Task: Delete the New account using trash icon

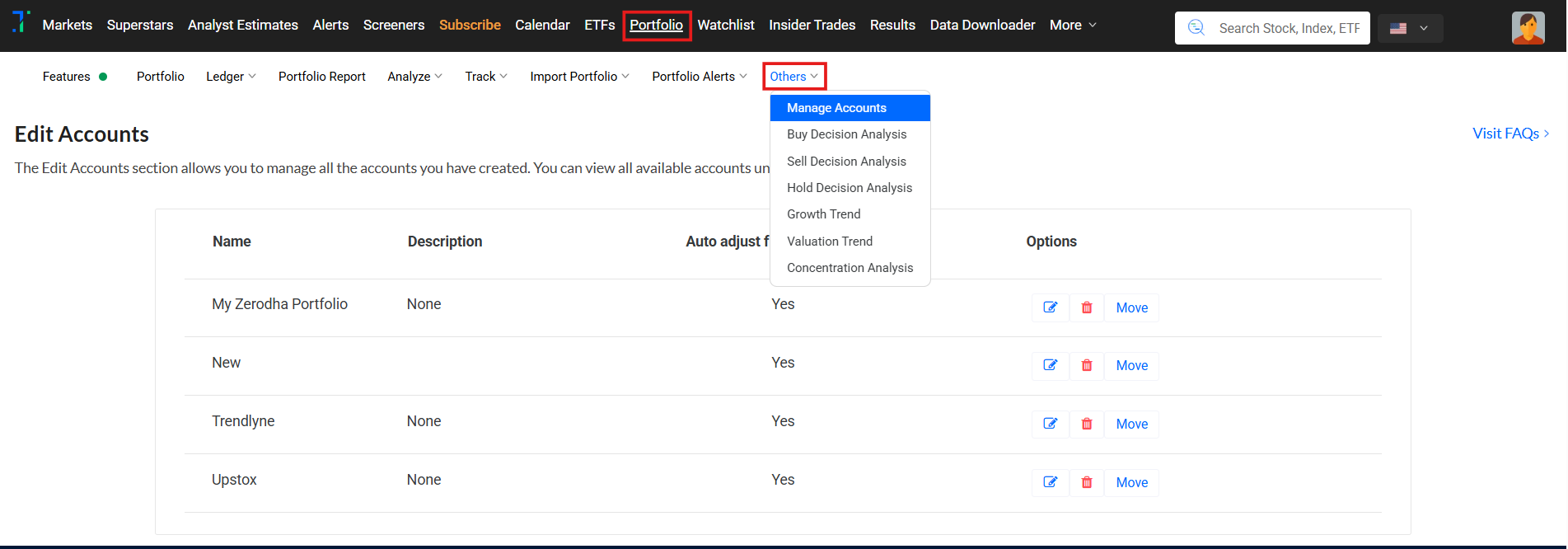Action: pyautogui.click(x=1087, y=365)
